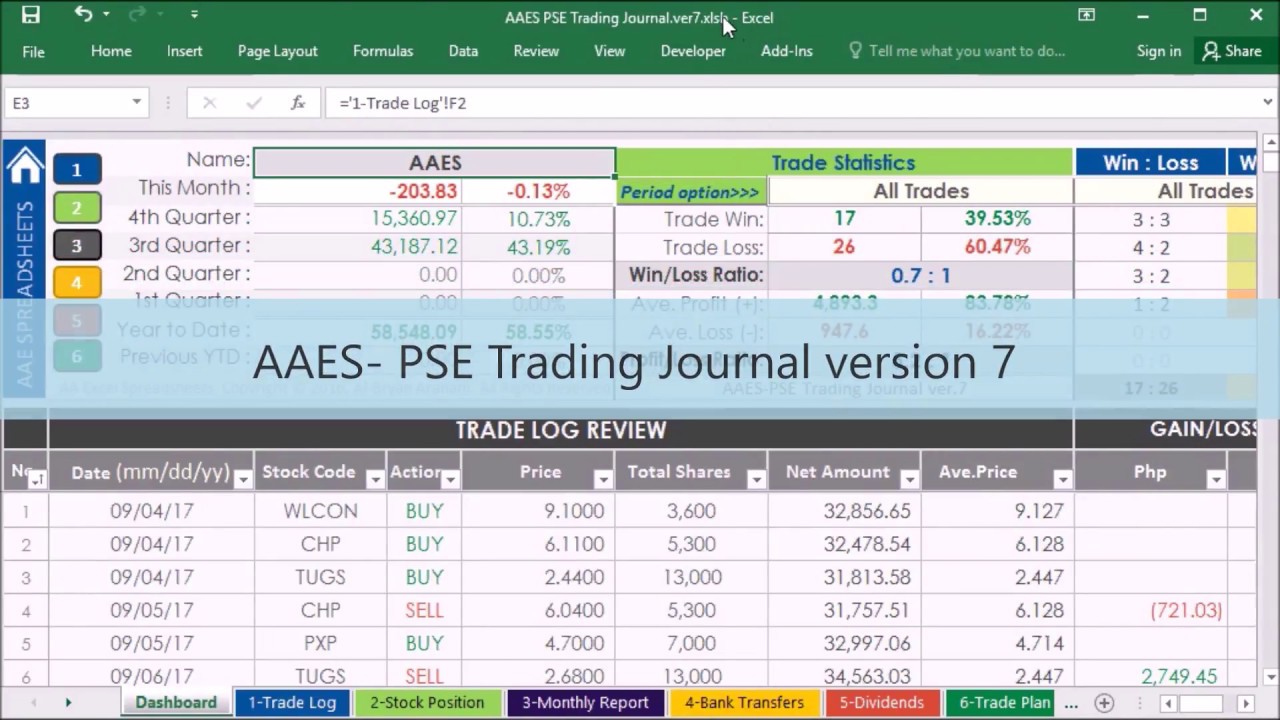
Task: Open the Php column filter dropdown
Action: click(1215, 480)
